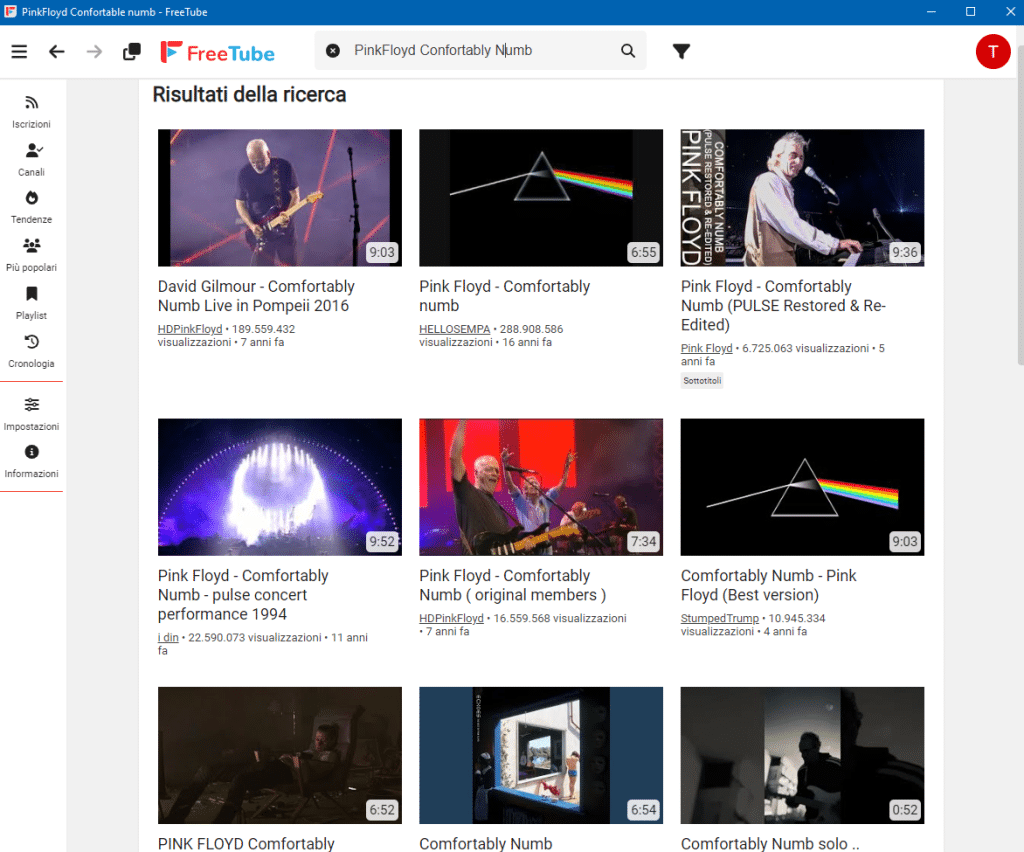Click the FreeTube logo
1024x852 pixels.
click(x=217, y=52)
